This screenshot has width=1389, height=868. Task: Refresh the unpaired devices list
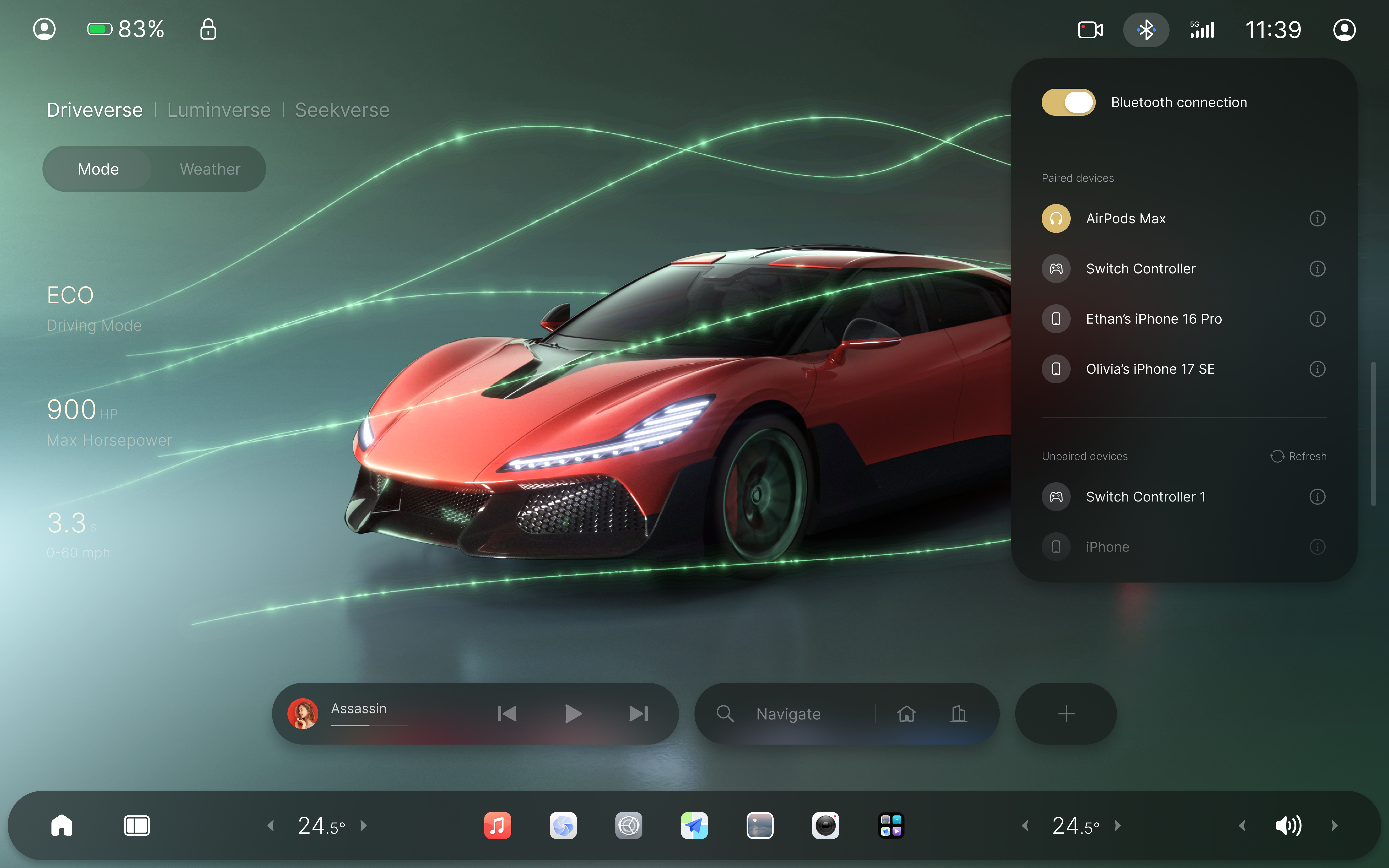(x=1298, y=456)
